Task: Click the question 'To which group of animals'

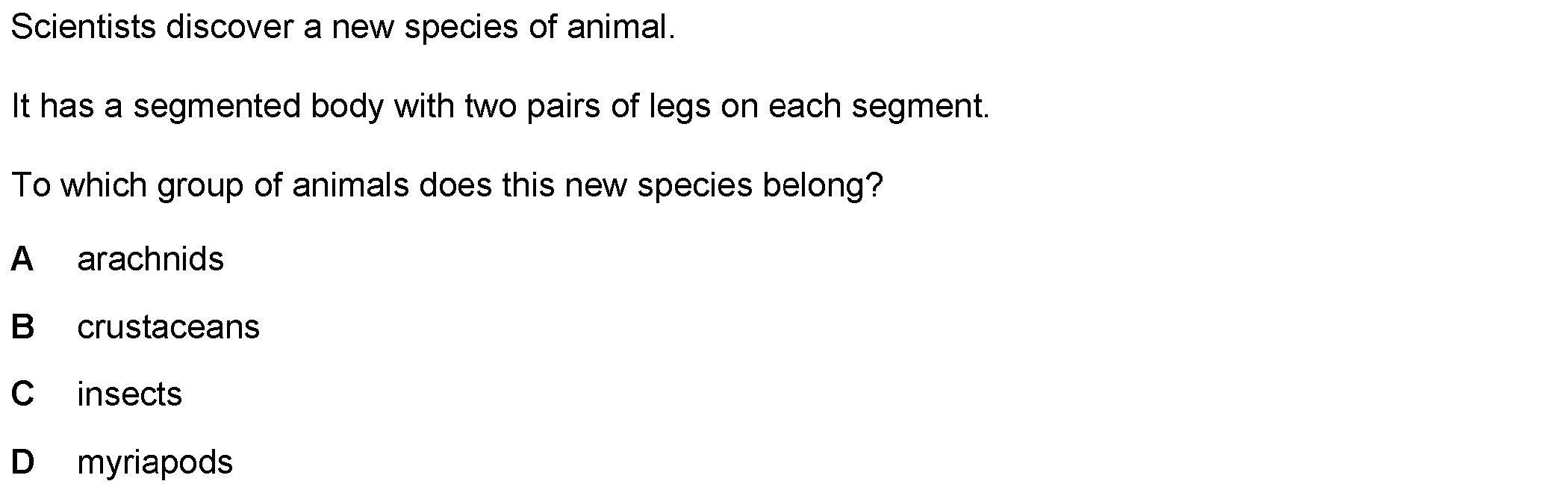Action: (x=447, y=186)
